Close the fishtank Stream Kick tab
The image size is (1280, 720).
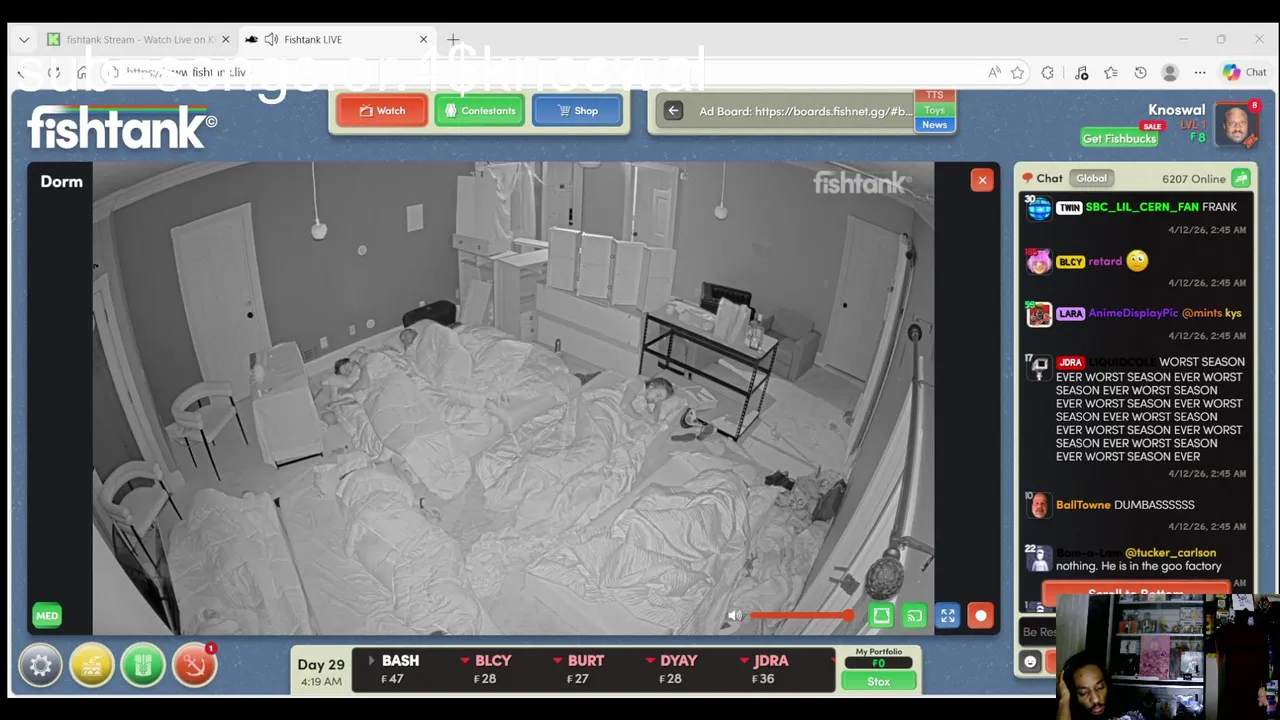coord(225,40)
